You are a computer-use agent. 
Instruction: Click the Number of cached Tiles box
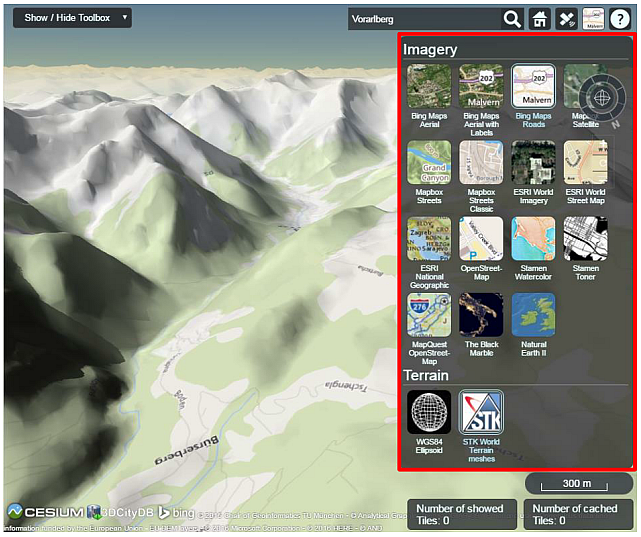pos(578,515)
